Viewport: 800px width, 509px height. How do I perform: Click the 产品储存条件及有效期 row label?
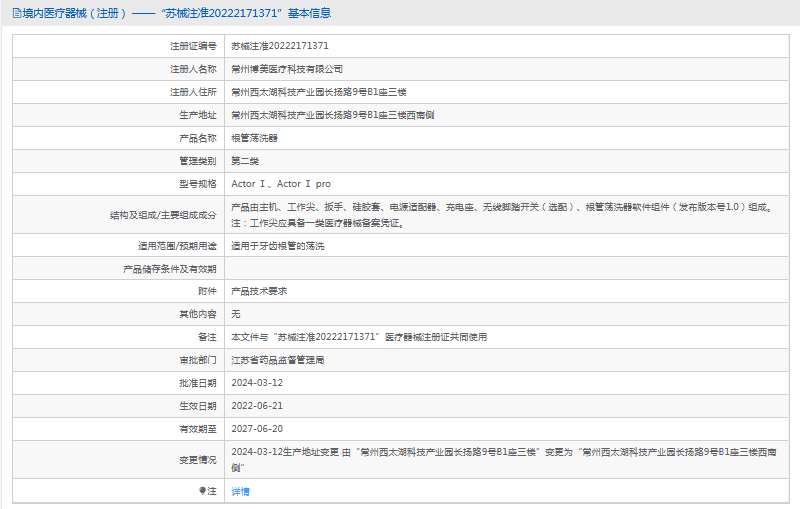tap(170, 269)
